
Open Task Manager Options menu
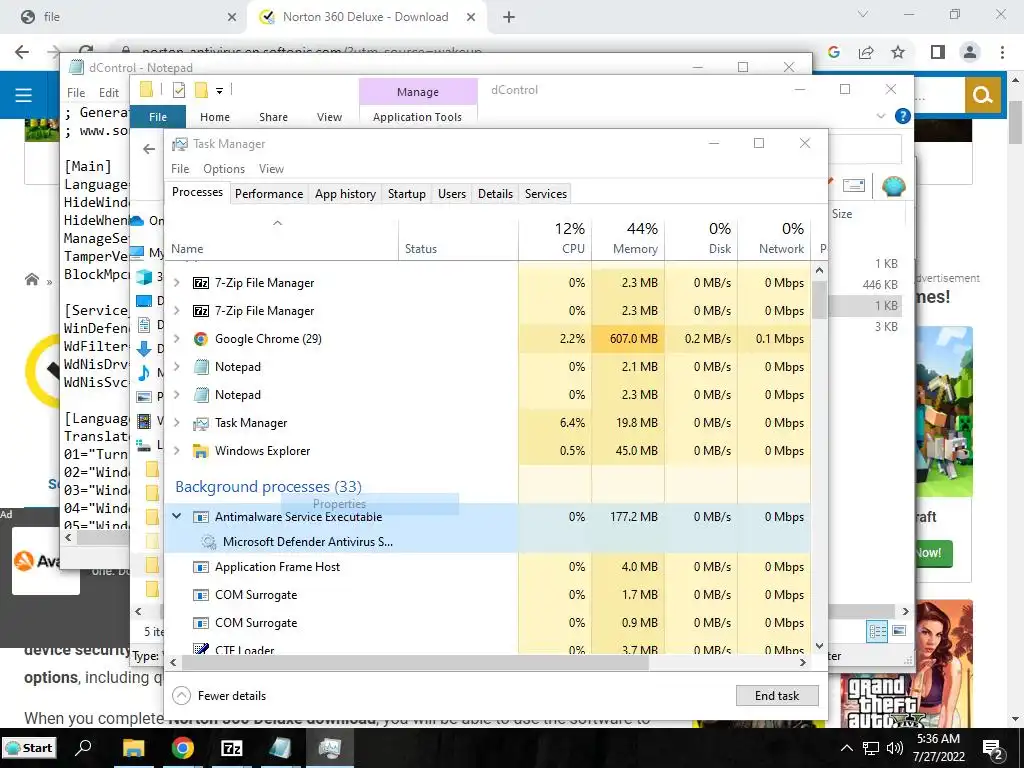(x=224, y=169)
